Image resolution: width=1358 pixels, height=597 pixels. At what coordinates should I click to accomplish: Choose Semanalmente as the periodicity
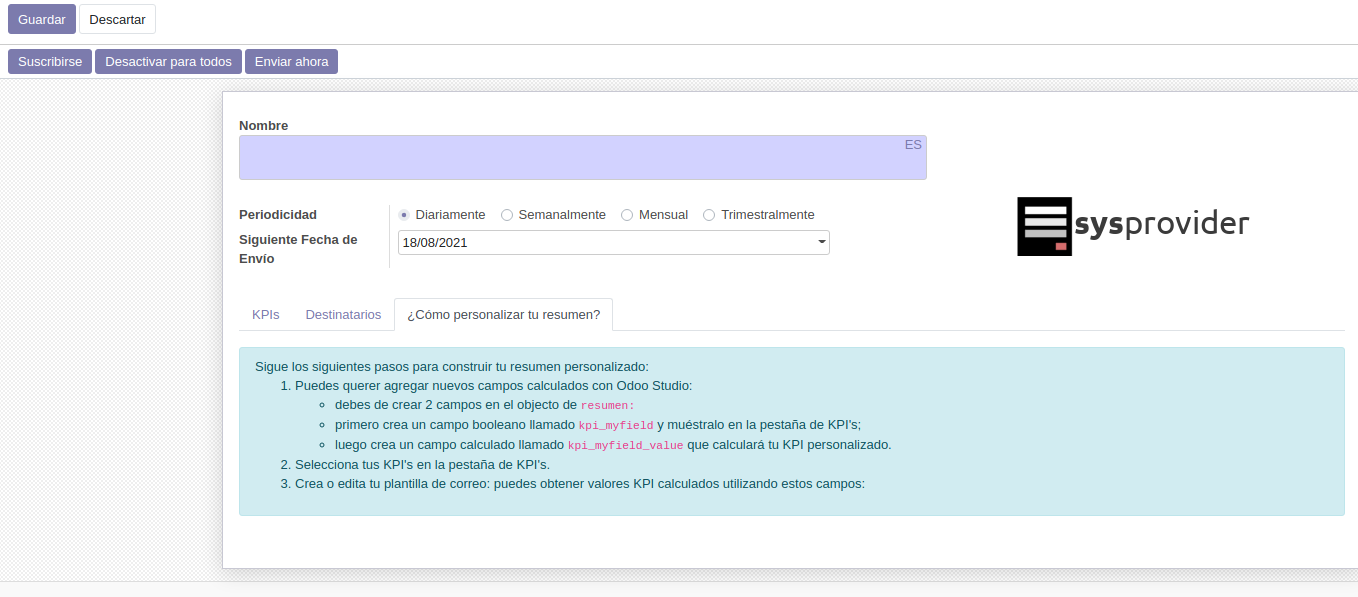[x=507, y=215]
